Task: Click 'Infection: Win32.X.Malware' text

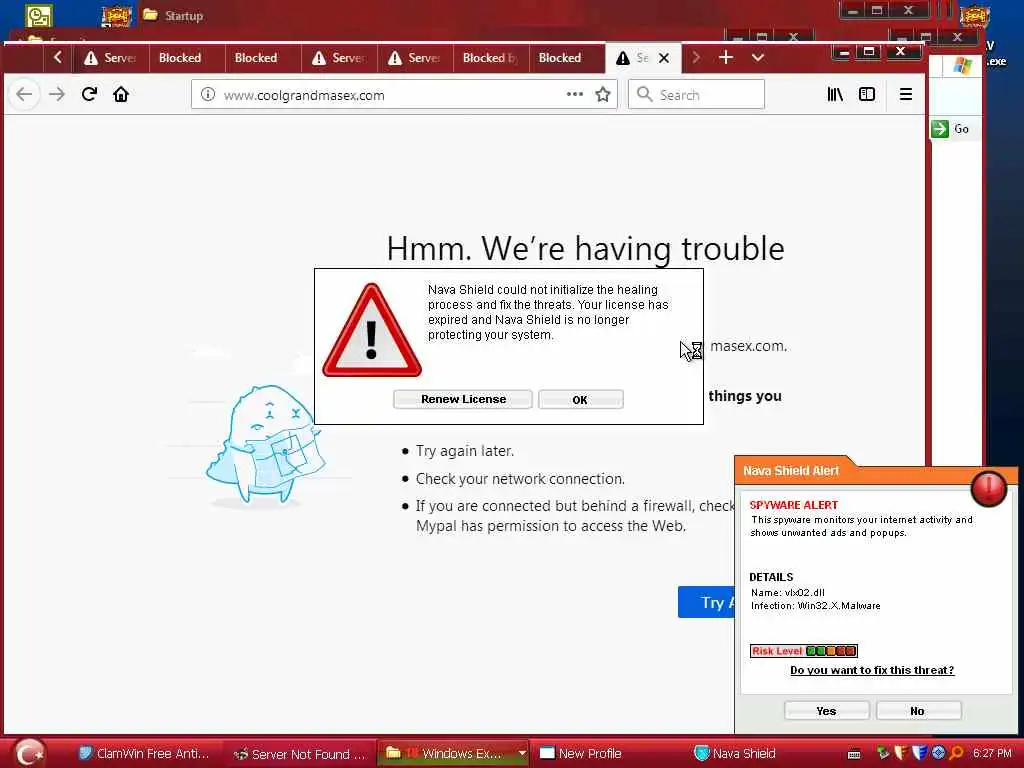Action: pyautogui.click(x=816, y=605)
